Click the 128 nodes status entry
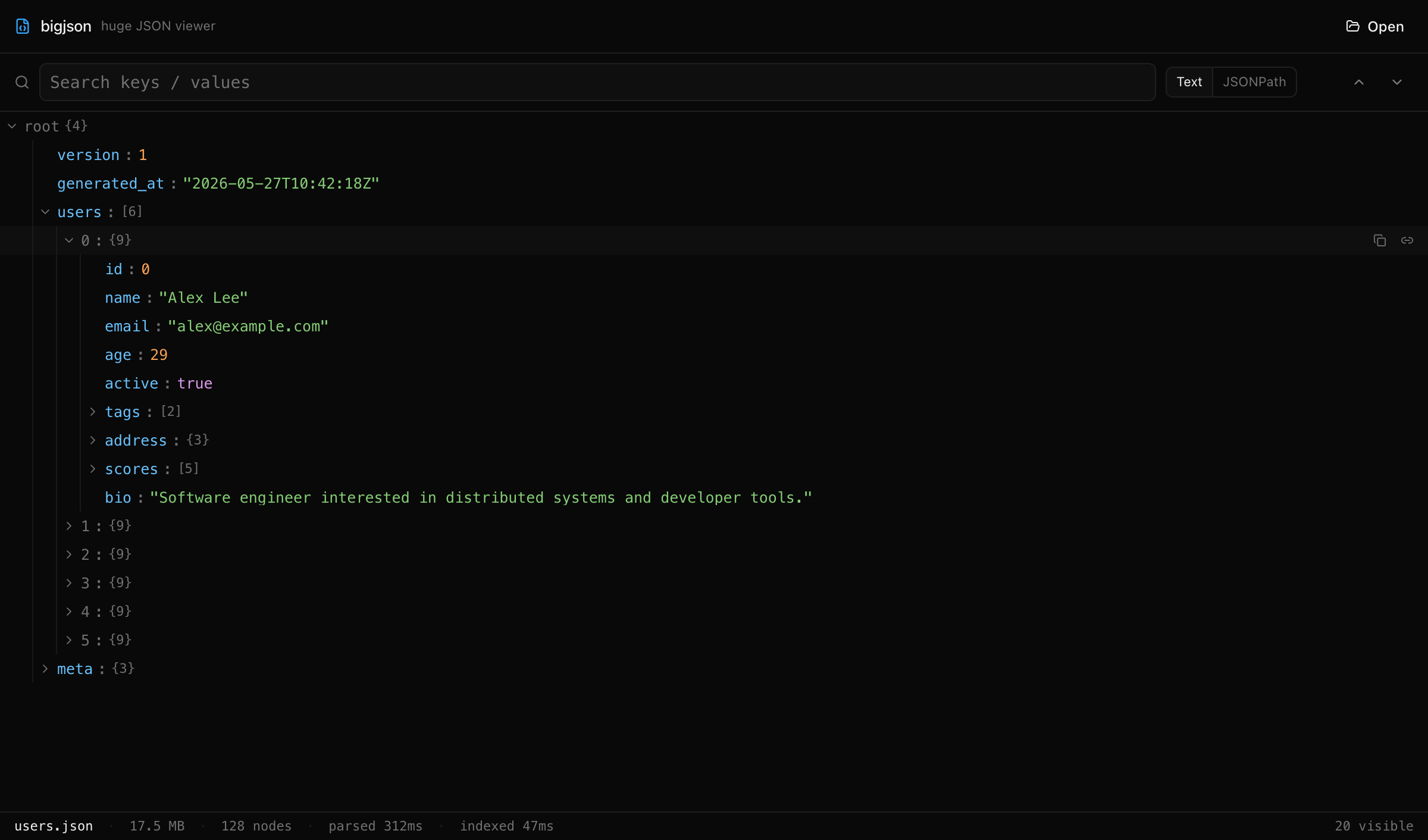 (256, 826)
